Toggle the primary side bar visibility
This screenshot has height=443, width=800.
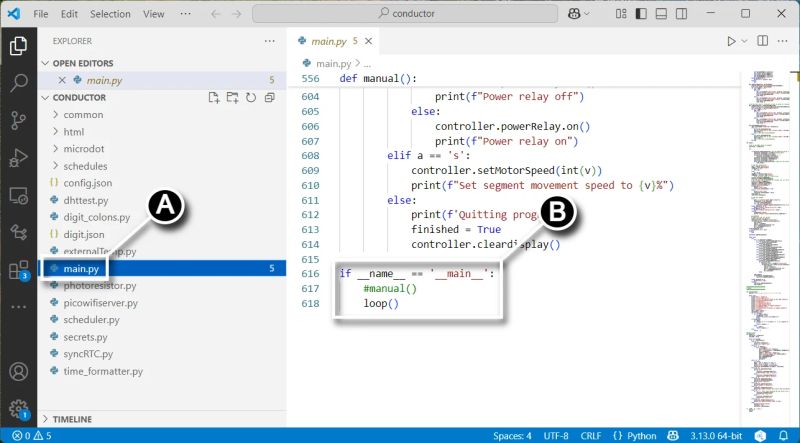(641, 14)
